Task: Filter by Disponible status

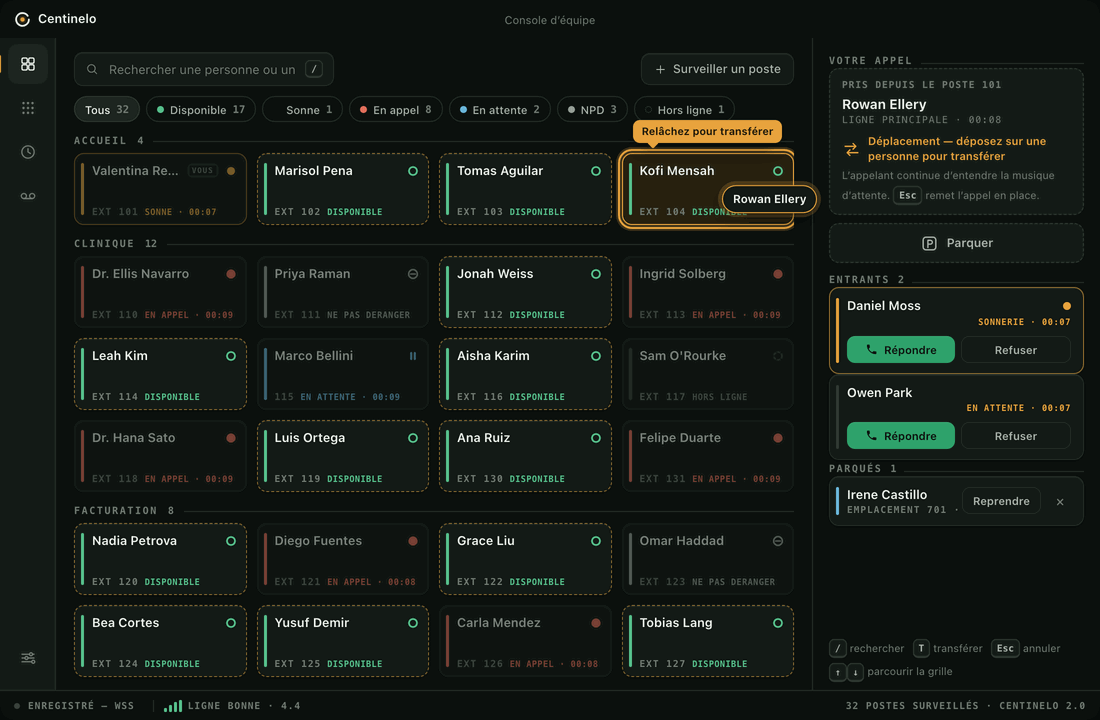Action: tap(201, 109)
